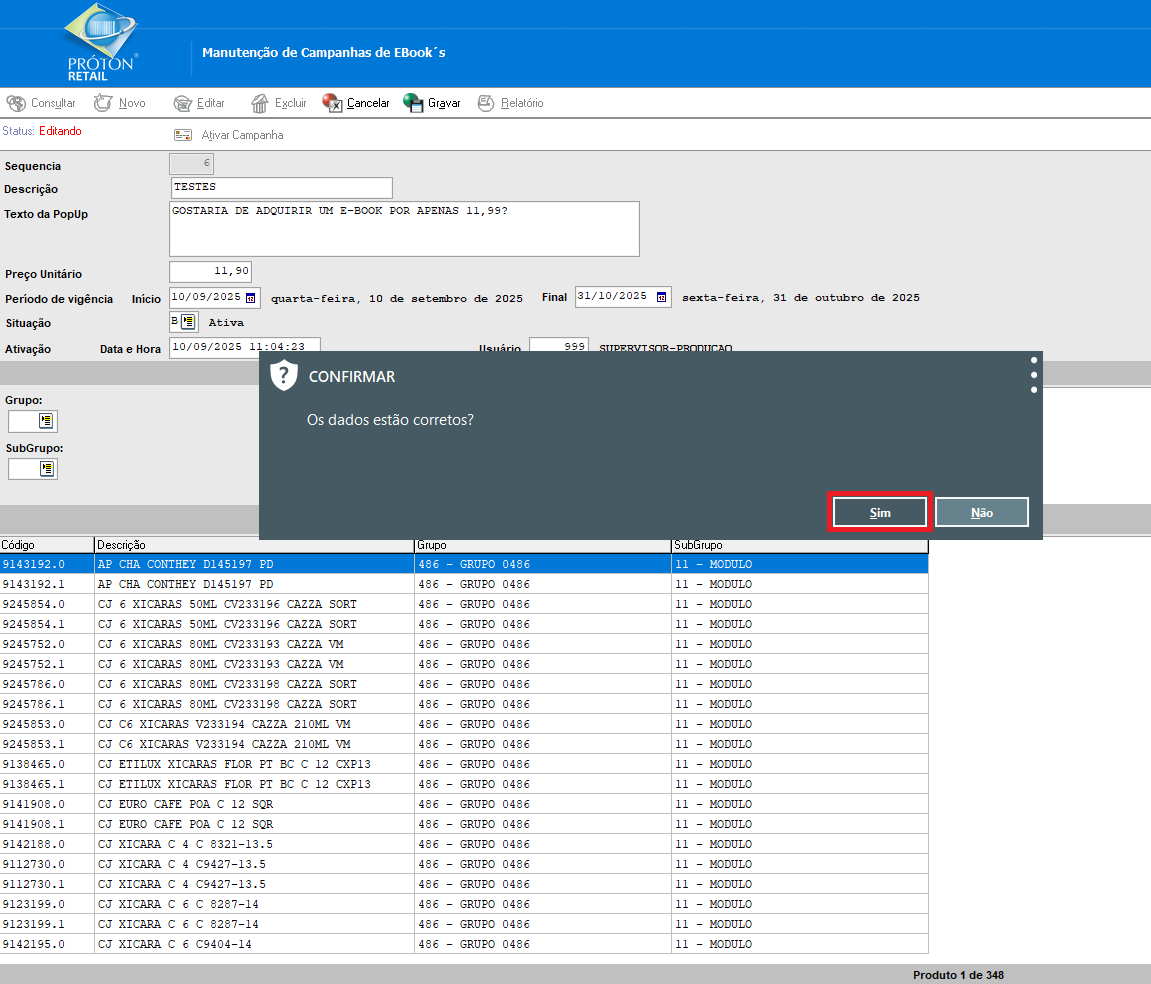Select row with code 9245752.0
1151x984 pixels.
click(x=464, y=644)
